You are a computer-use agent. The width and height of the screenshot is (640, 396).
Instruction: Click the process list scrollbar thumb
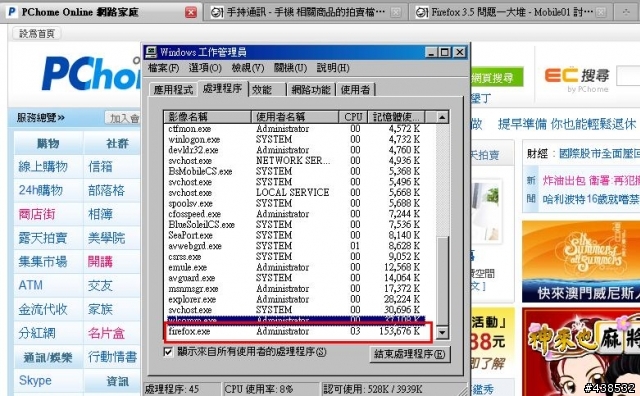tap(442, 280)
